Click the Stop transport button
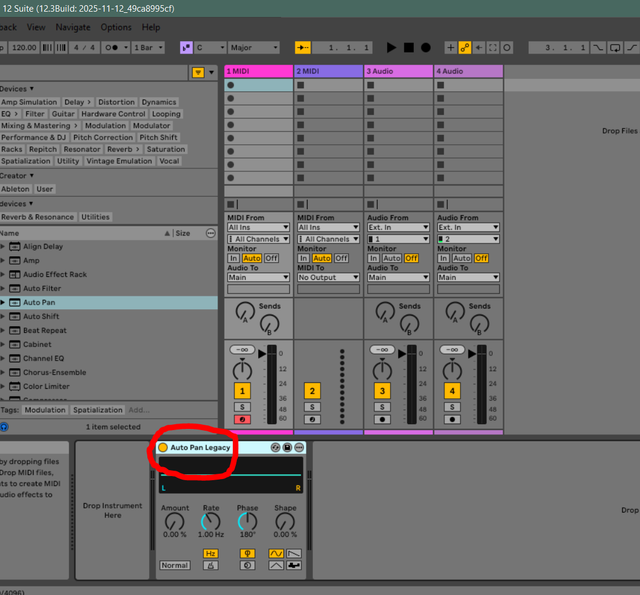The image size is (640, 595). [x=409, y=48]
